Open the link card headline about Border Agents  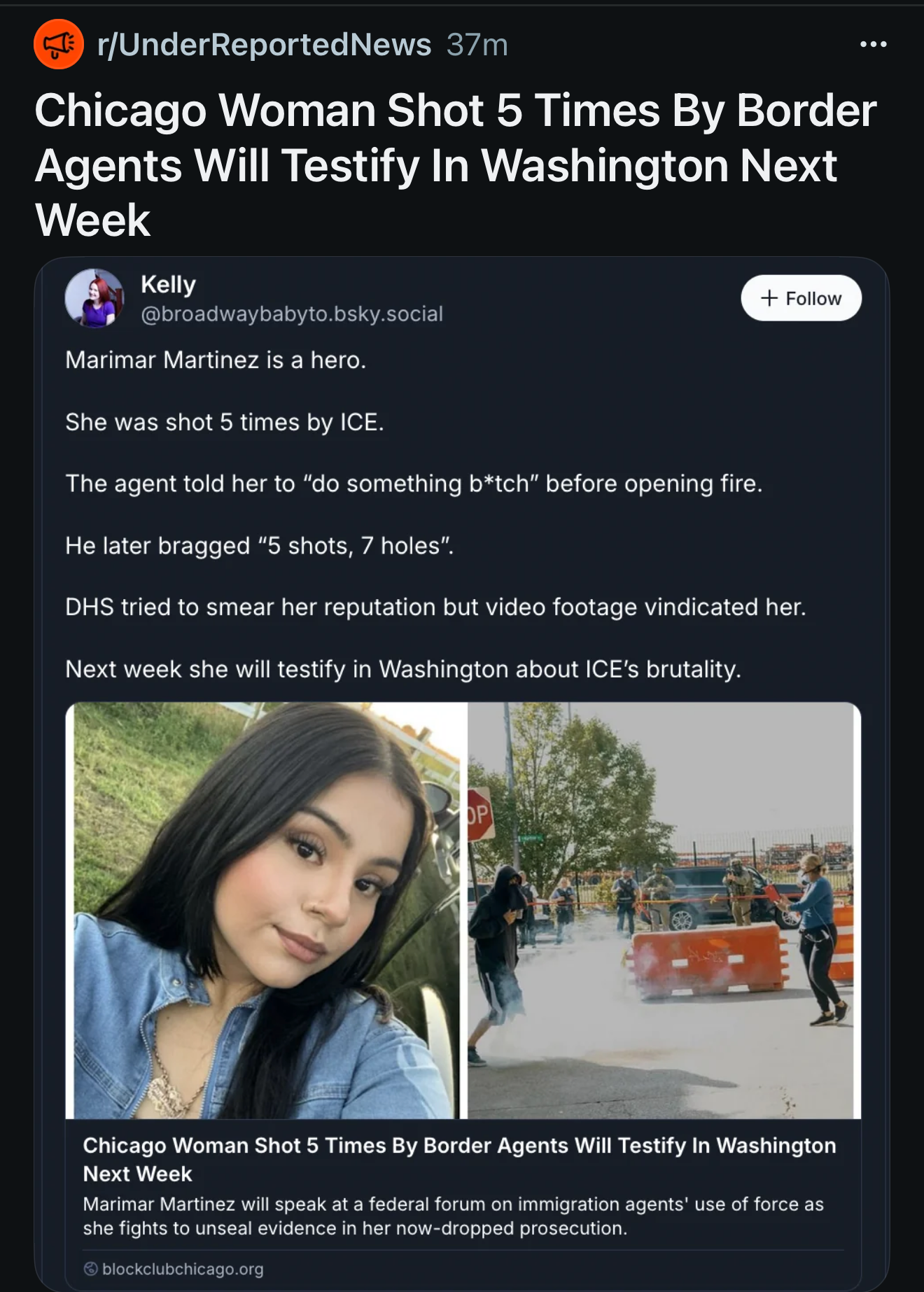point(459,1159)
